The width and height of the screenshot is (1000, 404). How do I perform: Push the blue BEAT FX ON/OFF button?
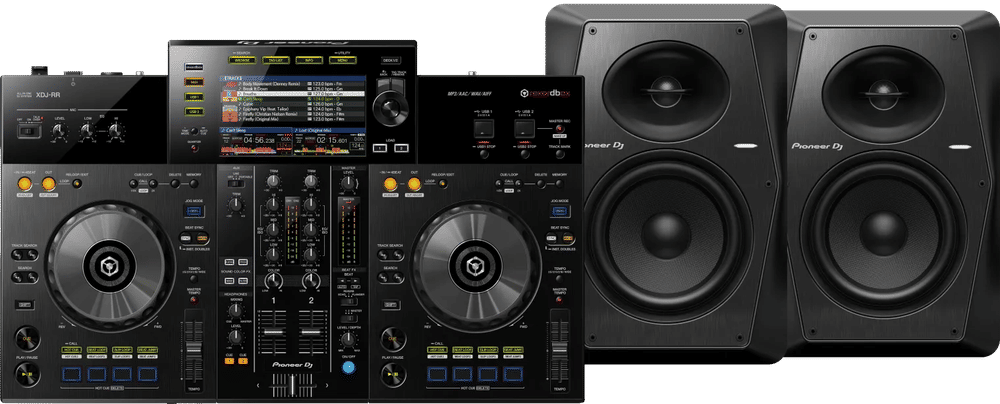pos(348,367)
